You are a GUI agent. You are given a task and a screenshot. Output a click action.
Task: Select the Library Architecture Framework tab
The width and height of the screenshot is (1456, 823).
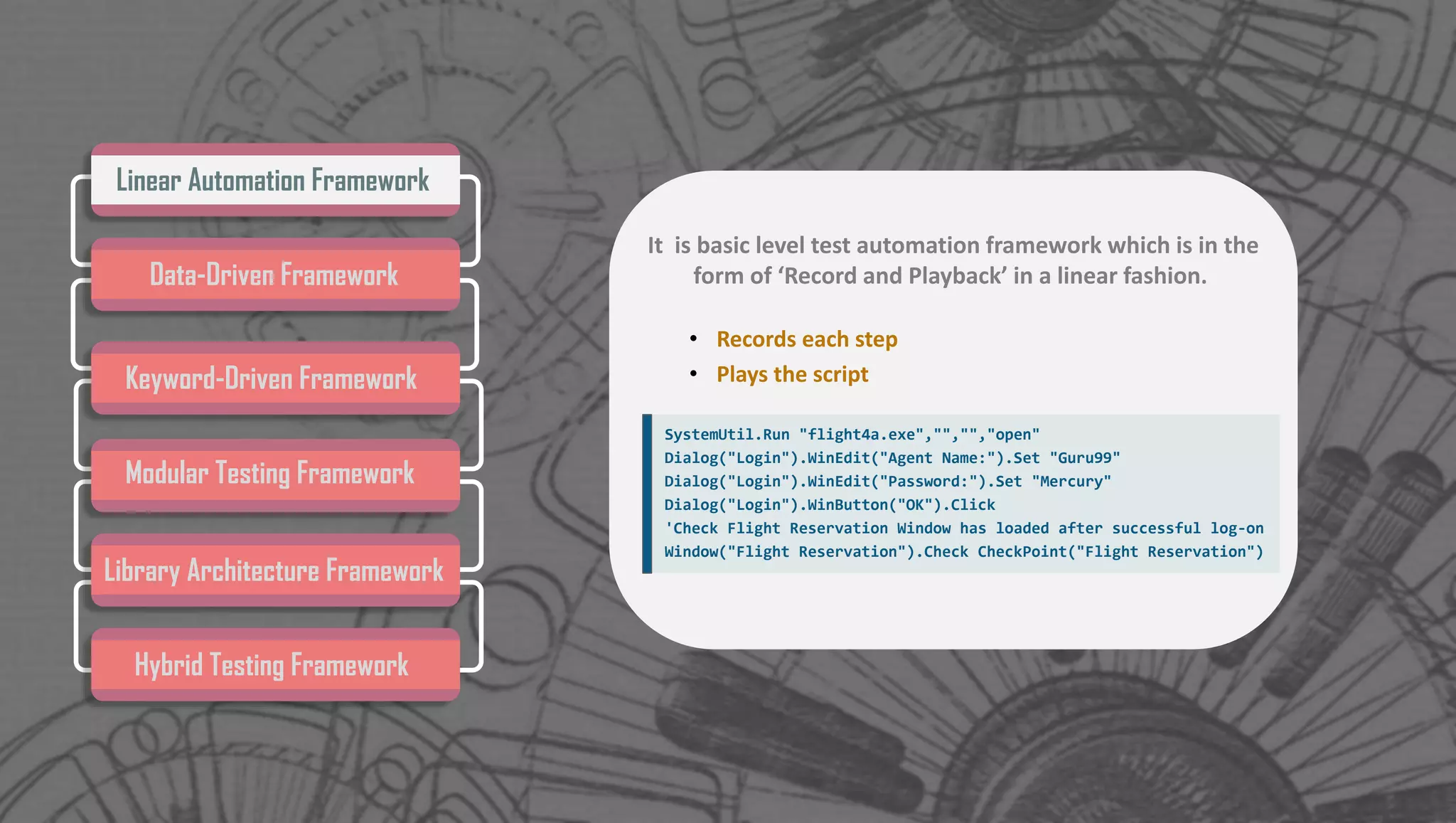click(x=274, y=570)
